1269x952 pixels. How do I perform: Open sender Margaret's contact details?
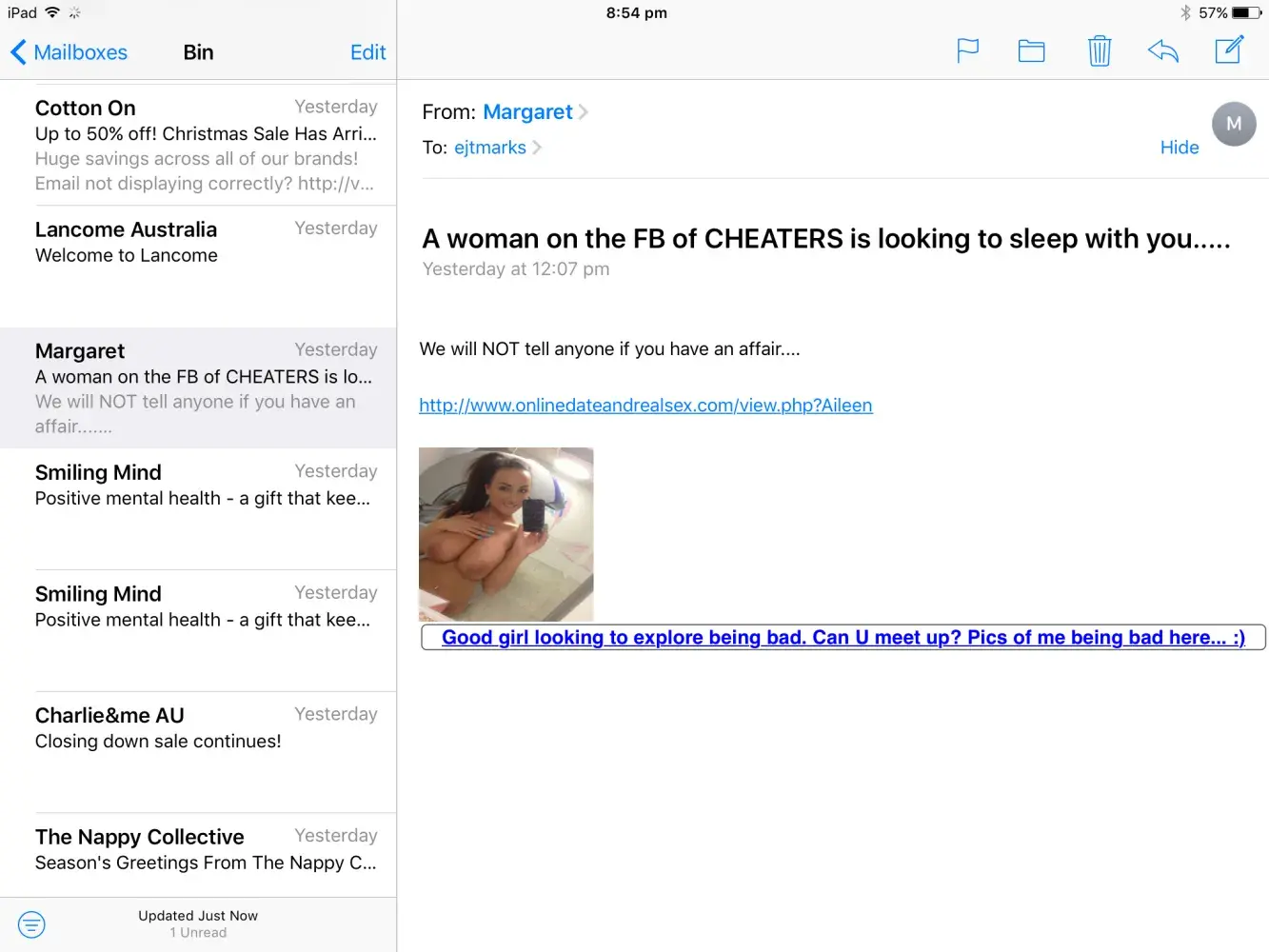[535, 112]
